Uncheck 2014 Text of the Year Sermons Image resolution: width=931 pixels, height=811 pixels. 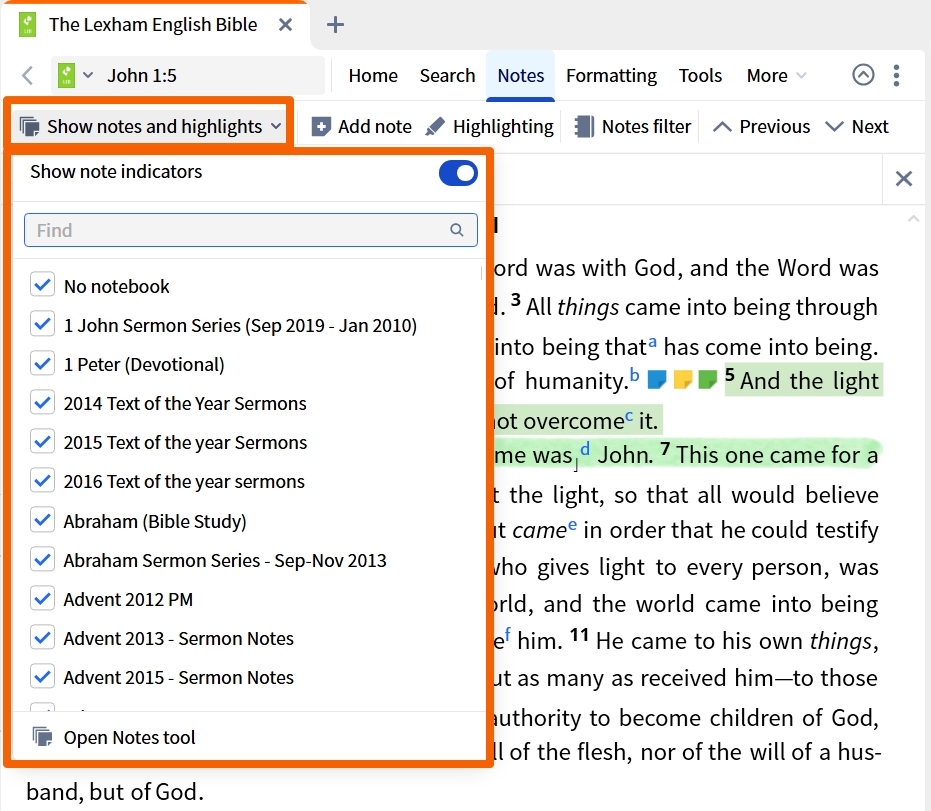point(43,403)
